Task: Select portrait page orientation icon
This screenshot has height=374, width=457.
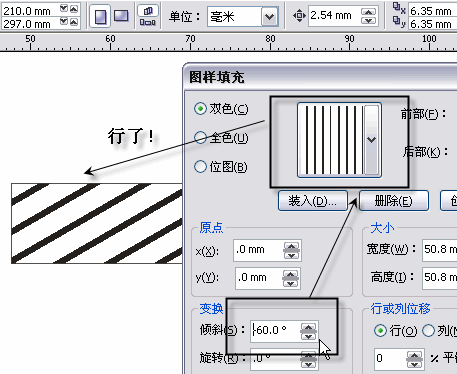Action: [x=100, y=16]
